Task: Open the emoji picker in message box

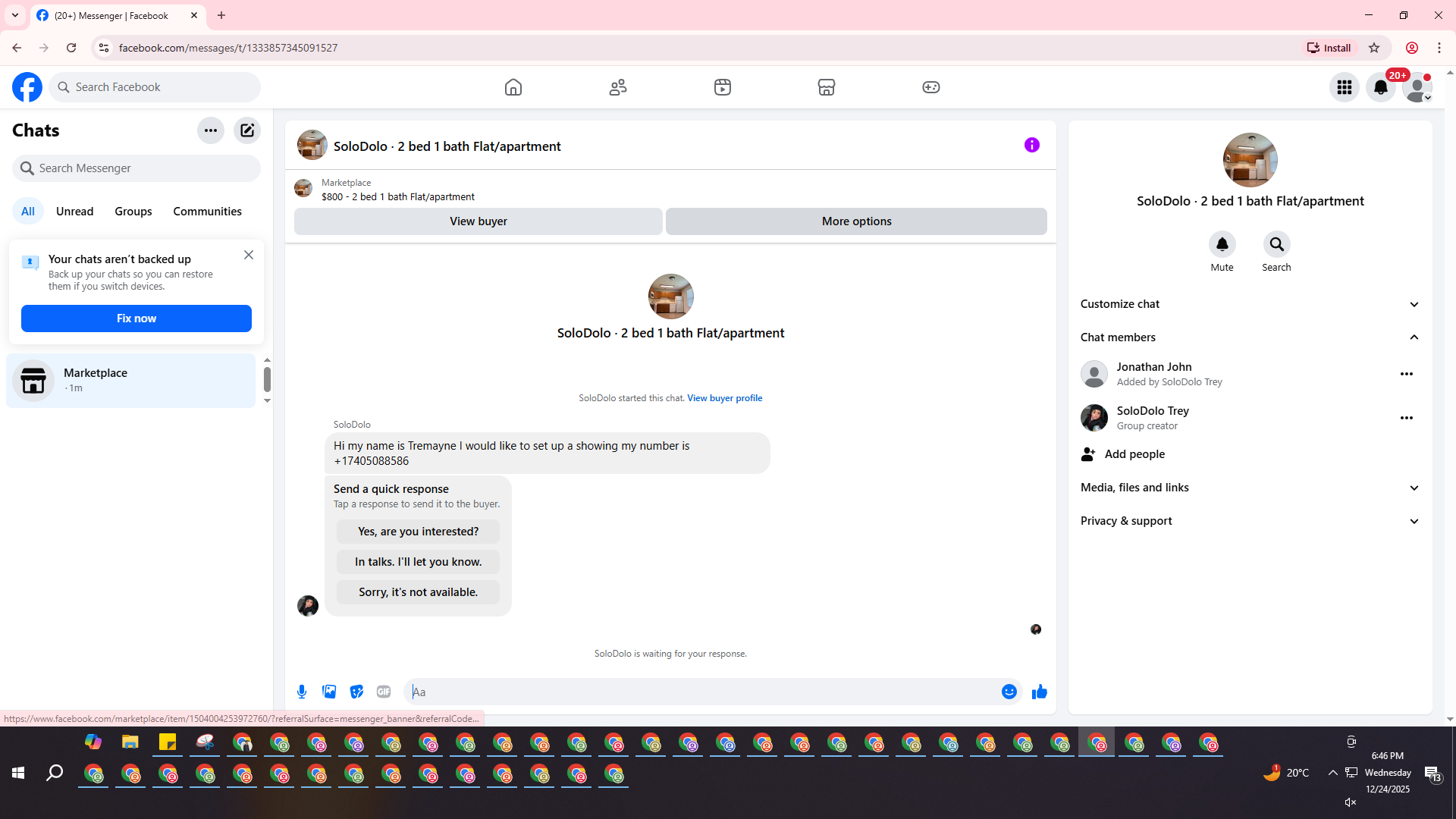Action: (1009, 692)
